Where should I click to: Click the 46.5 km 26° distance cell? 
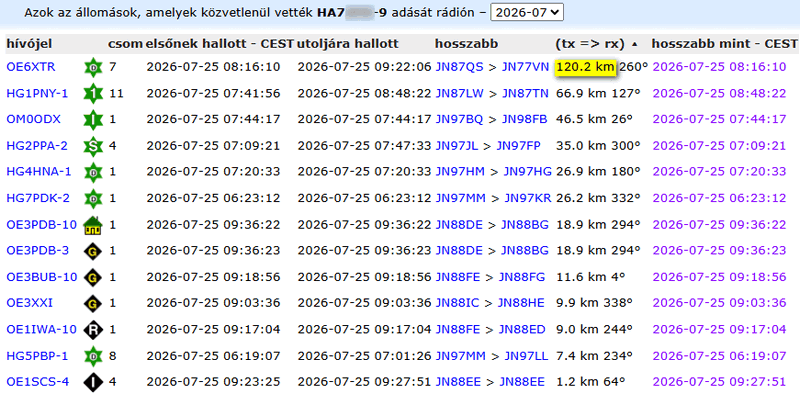(x=594, y=119)
